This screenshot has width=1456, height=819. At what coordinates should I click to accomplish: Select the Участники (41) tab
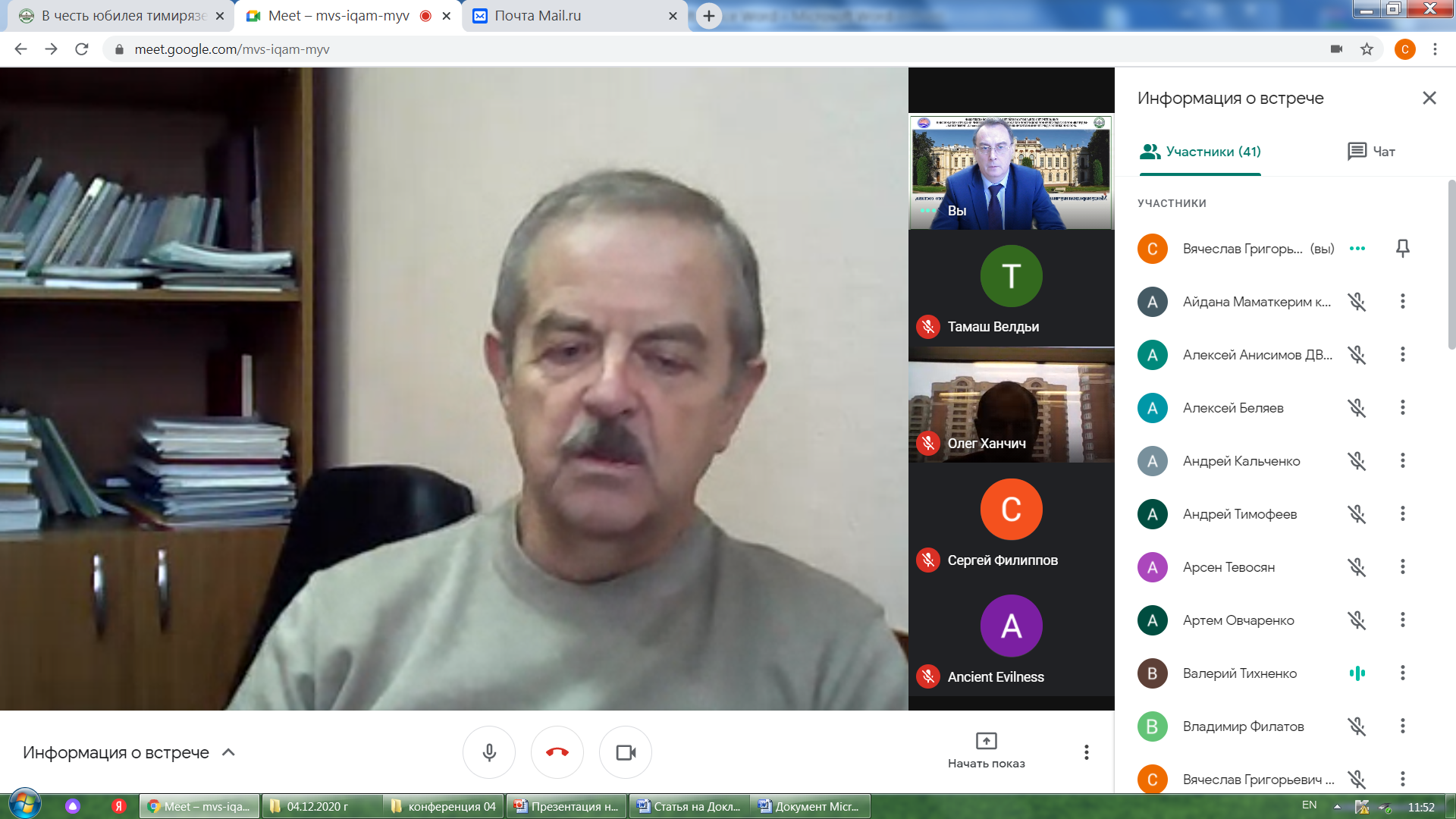(1200, 152)
